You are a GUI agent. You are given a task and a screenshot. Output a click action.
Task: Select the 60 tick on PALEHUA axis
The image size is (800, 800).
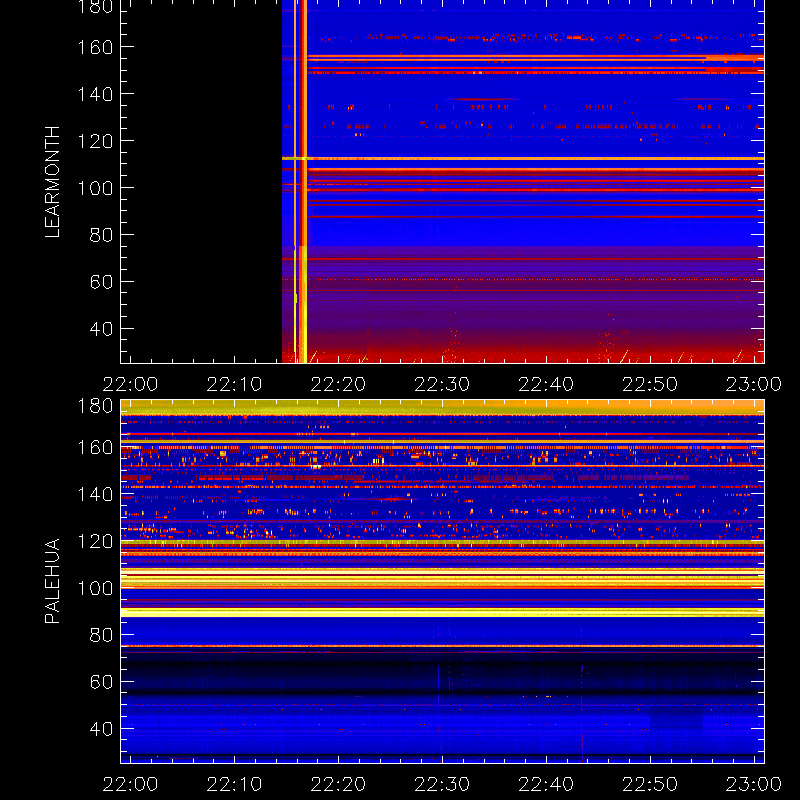[101, 682]
